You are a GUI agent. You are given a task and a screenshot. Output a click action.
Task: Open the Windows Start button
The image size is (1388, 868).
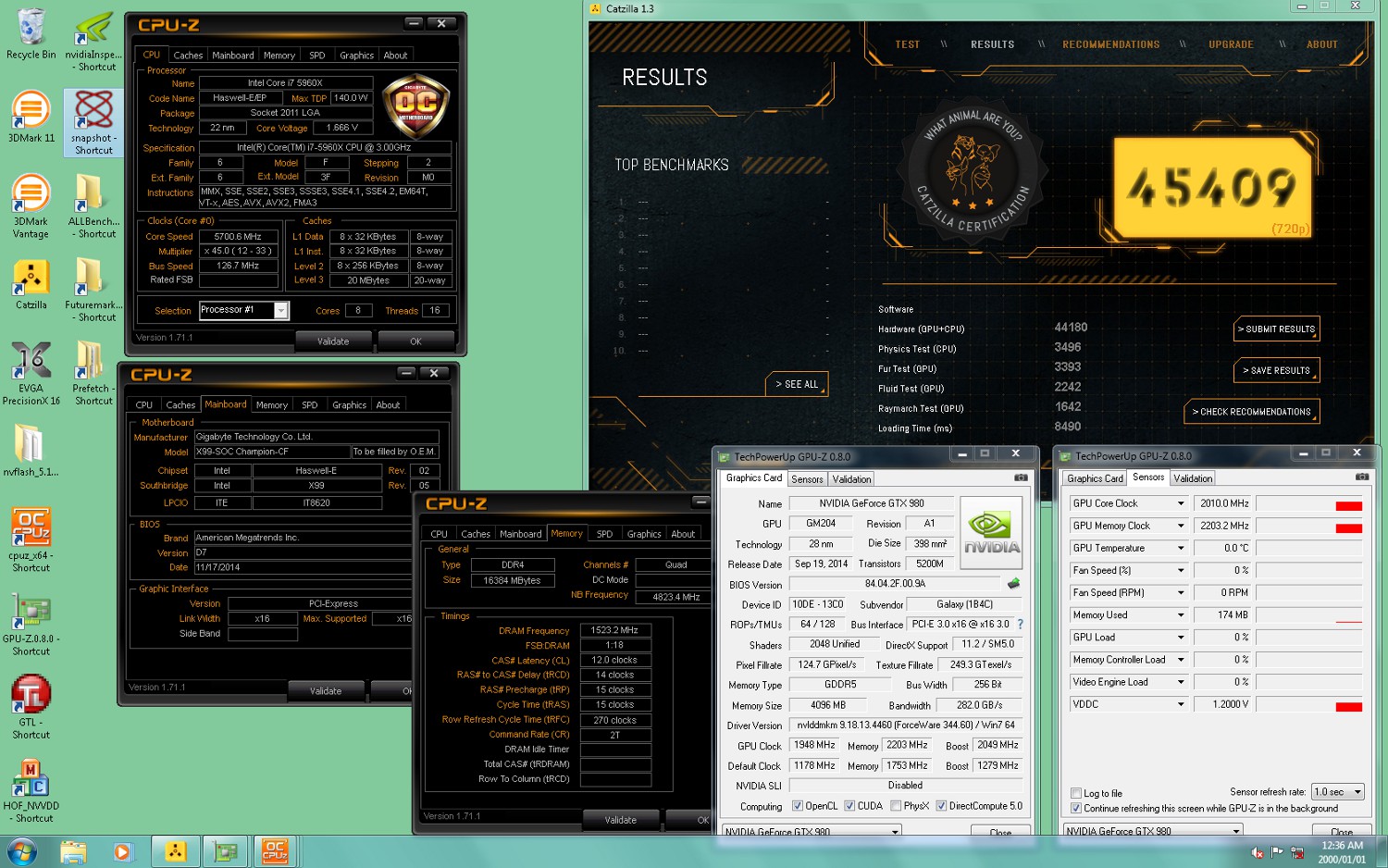tap(22, 851)
